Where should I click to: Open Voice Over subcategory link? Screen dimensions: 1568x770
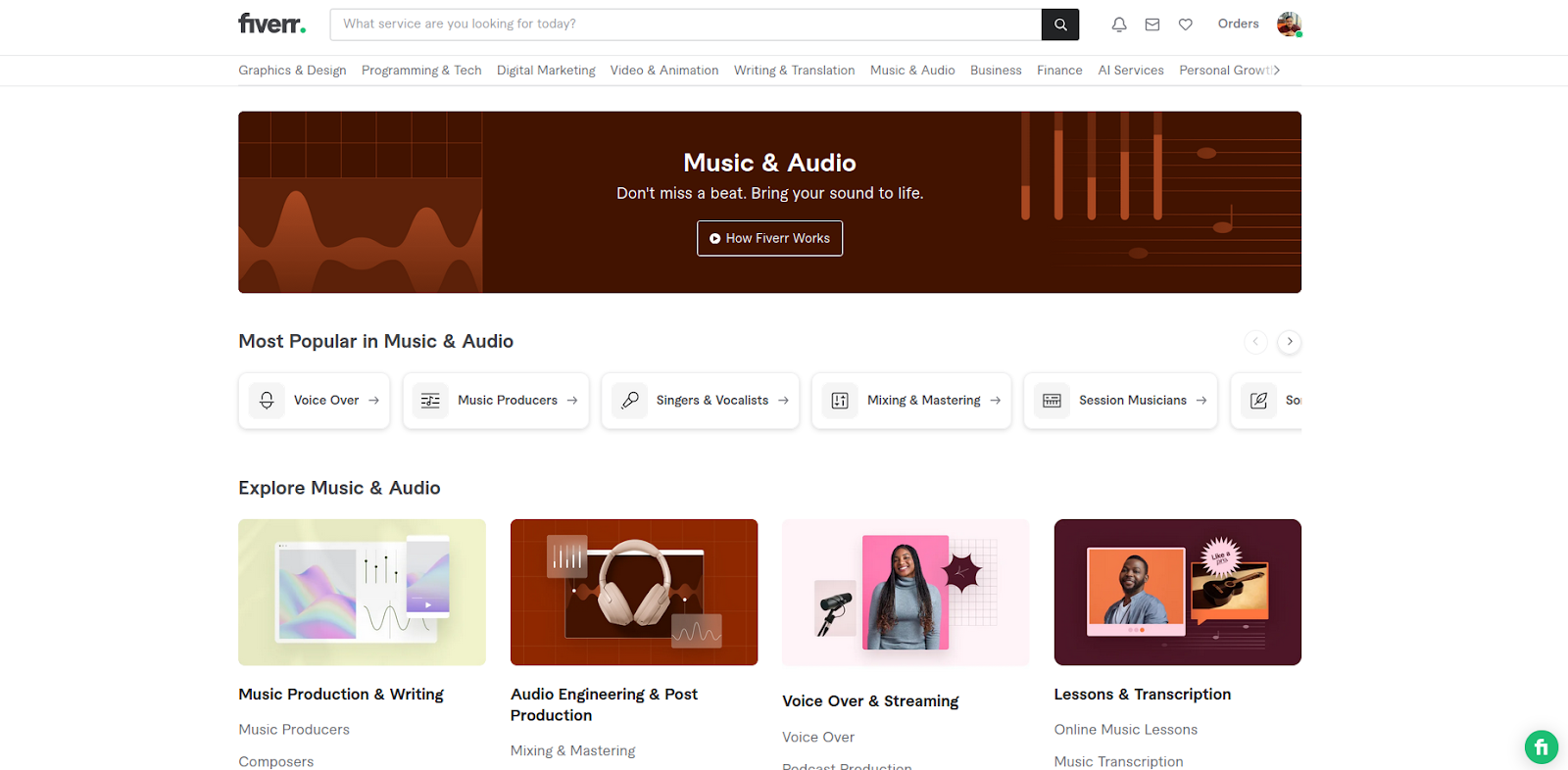coord(818,738)
